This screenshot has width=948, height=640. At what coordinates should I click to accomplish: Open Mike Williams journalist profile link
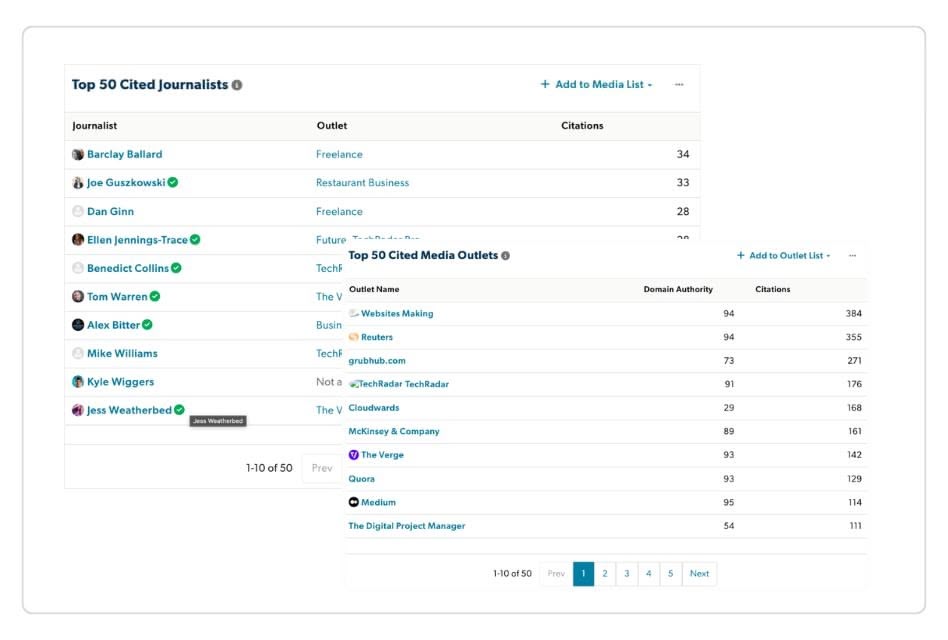[122, 354]
